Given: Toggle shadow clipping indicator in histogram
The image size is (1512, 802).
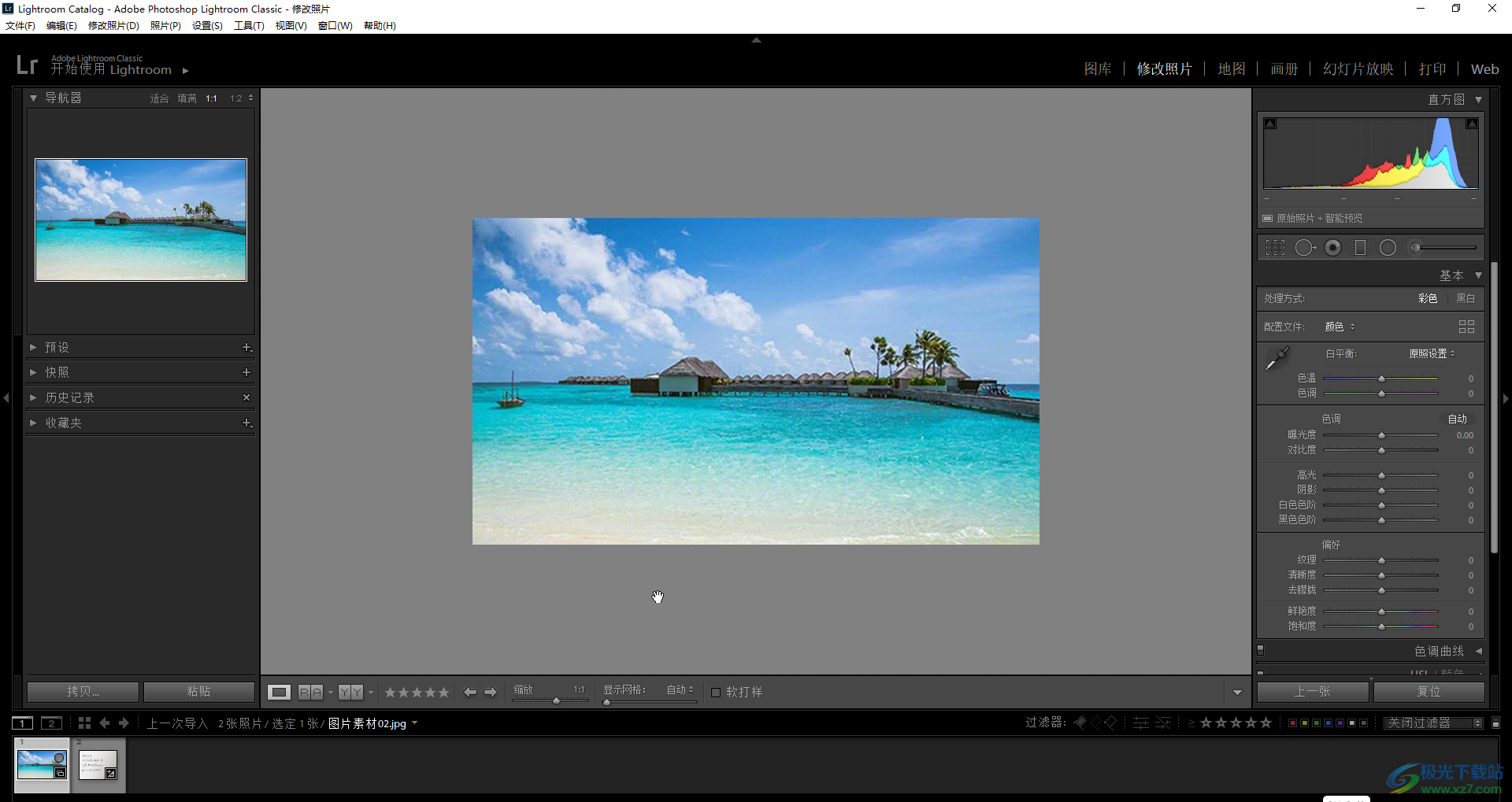Looking at the screenshot, I should (x=1270, y=124).
